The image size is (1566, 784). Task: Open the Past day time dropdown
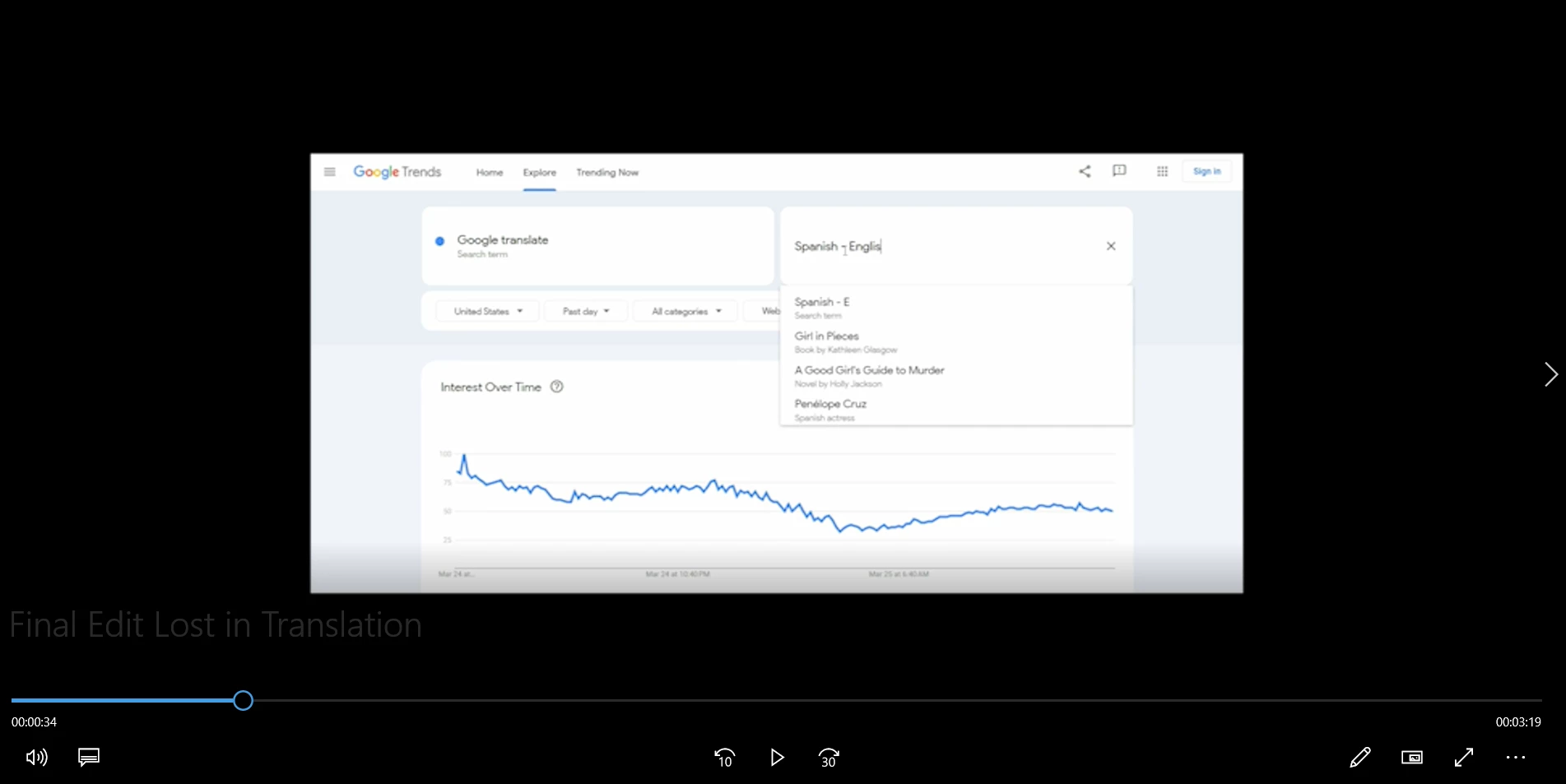point(586,311)
